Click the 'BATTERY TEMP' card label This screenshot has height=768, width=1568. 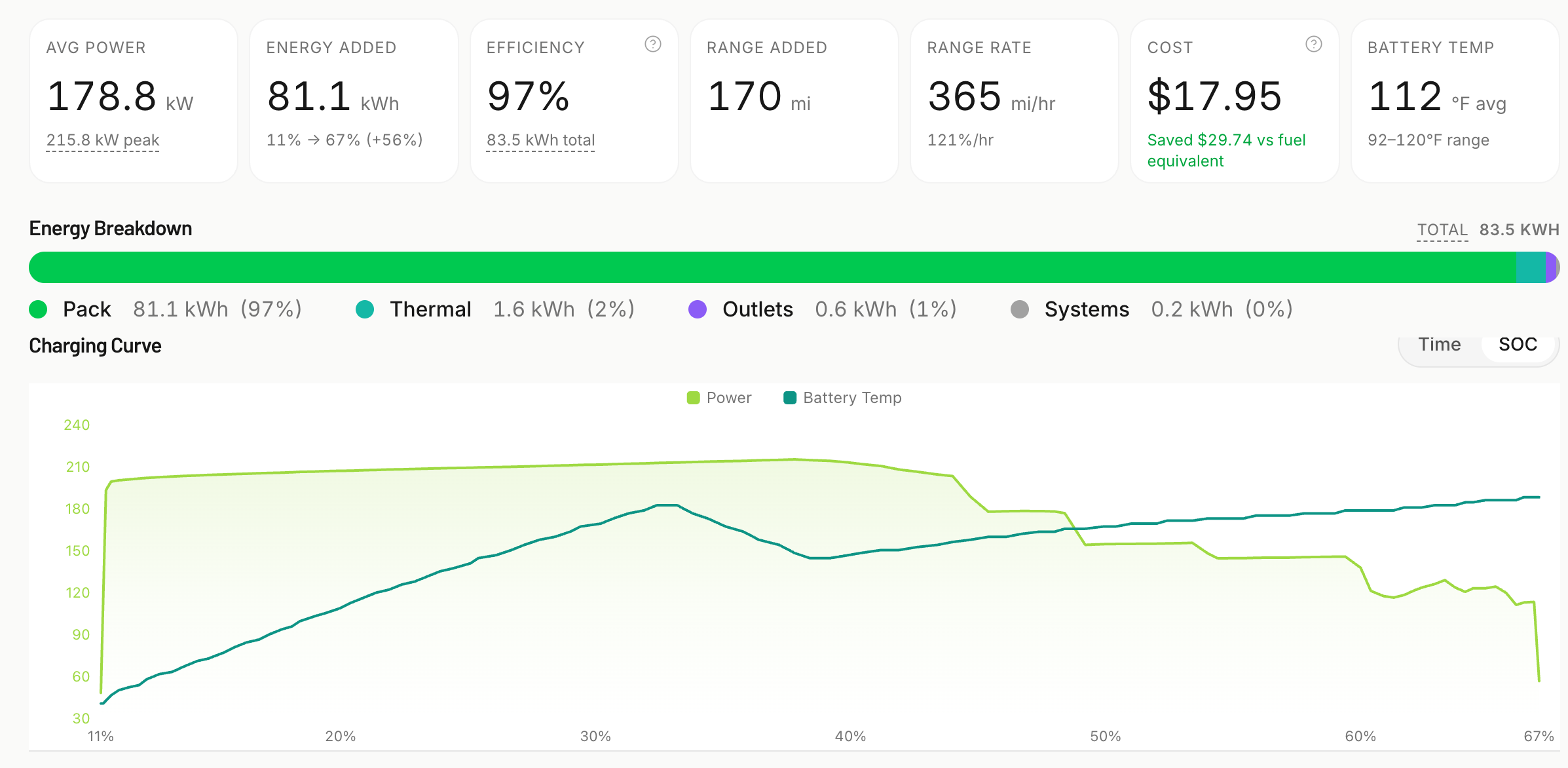[1430, 48]
